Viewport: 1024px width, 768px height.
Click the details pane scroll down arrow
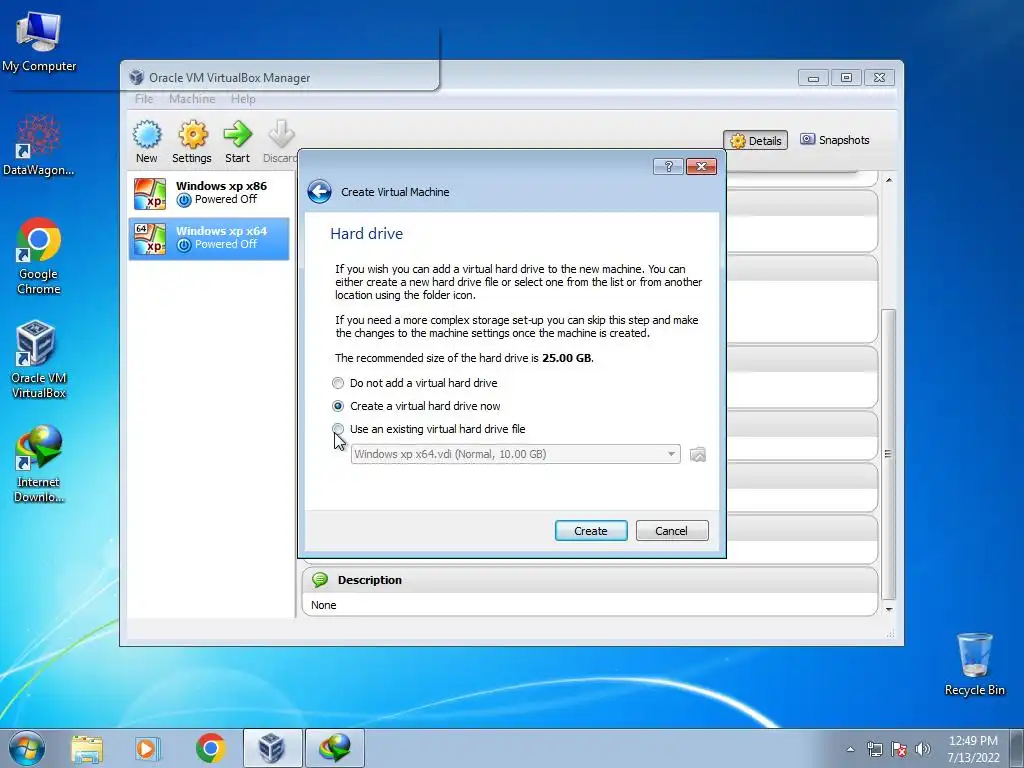click(889, 609)
